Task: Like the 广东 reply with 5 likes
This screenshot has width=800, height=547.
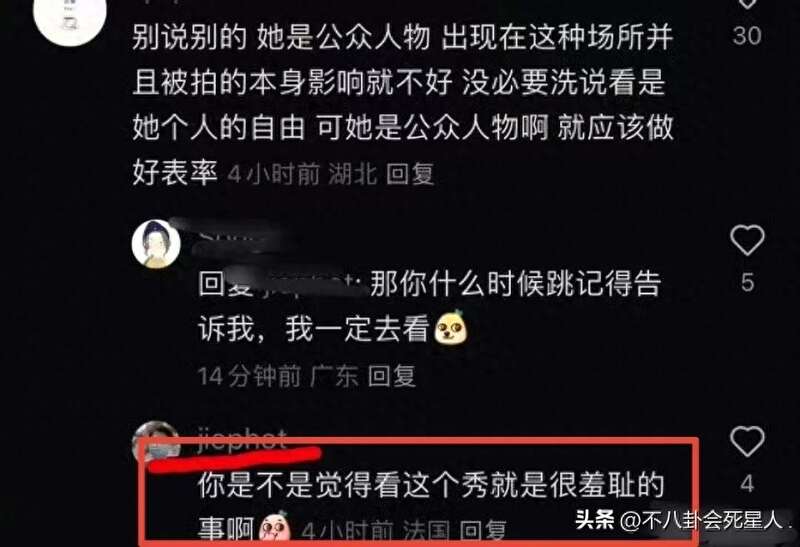Action: 747,240
